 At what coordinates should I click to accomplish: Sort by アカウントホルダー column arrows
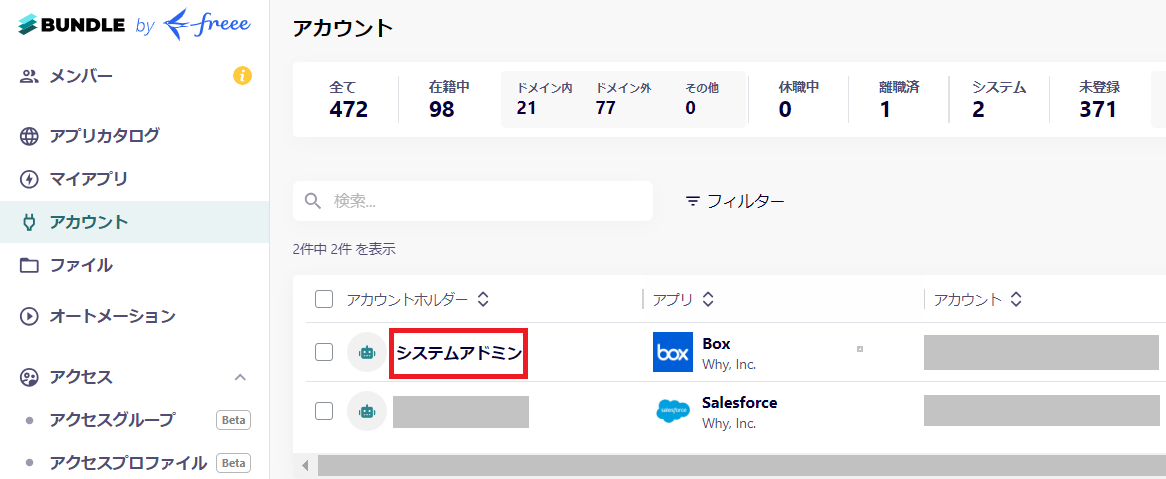tap(483, 299)
